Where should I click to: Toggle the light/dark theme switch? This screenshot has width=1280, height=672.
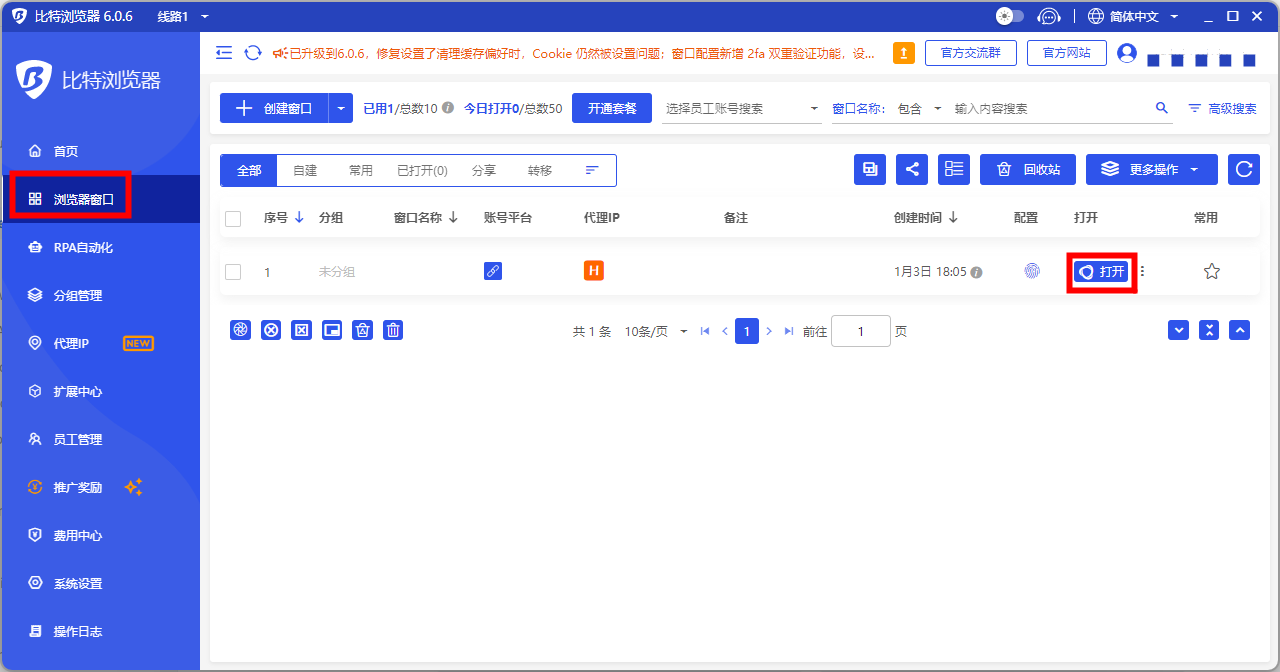1010,16
